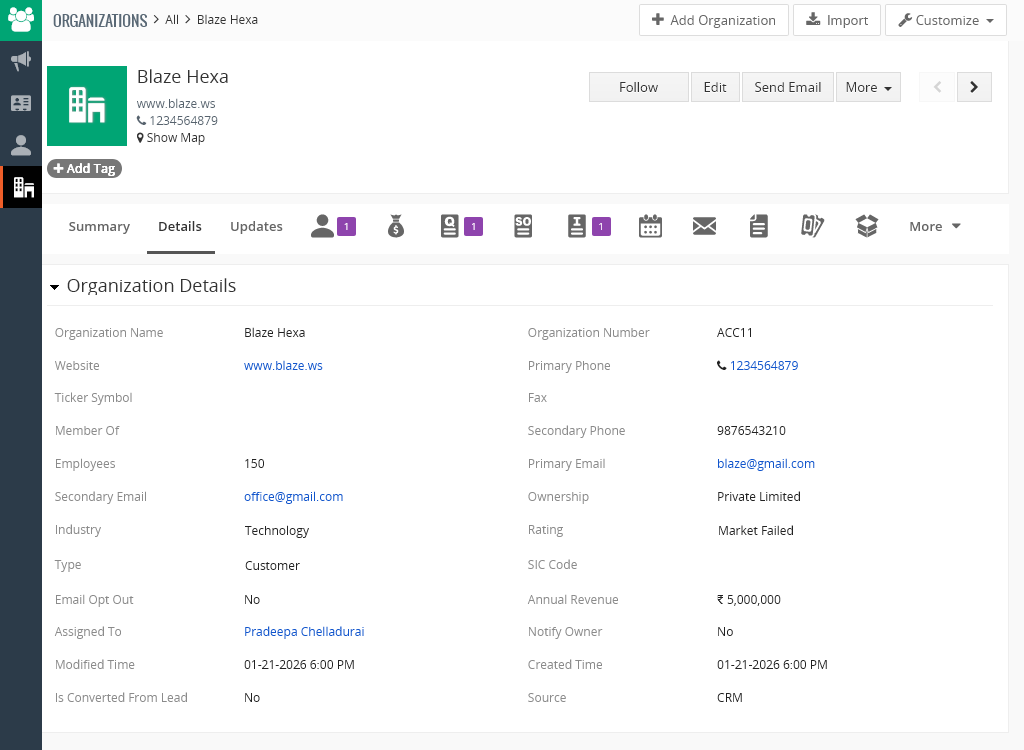Open the Organizations building sidebar icon
This screenshot has height=750, width=1024.
point(22,188)
